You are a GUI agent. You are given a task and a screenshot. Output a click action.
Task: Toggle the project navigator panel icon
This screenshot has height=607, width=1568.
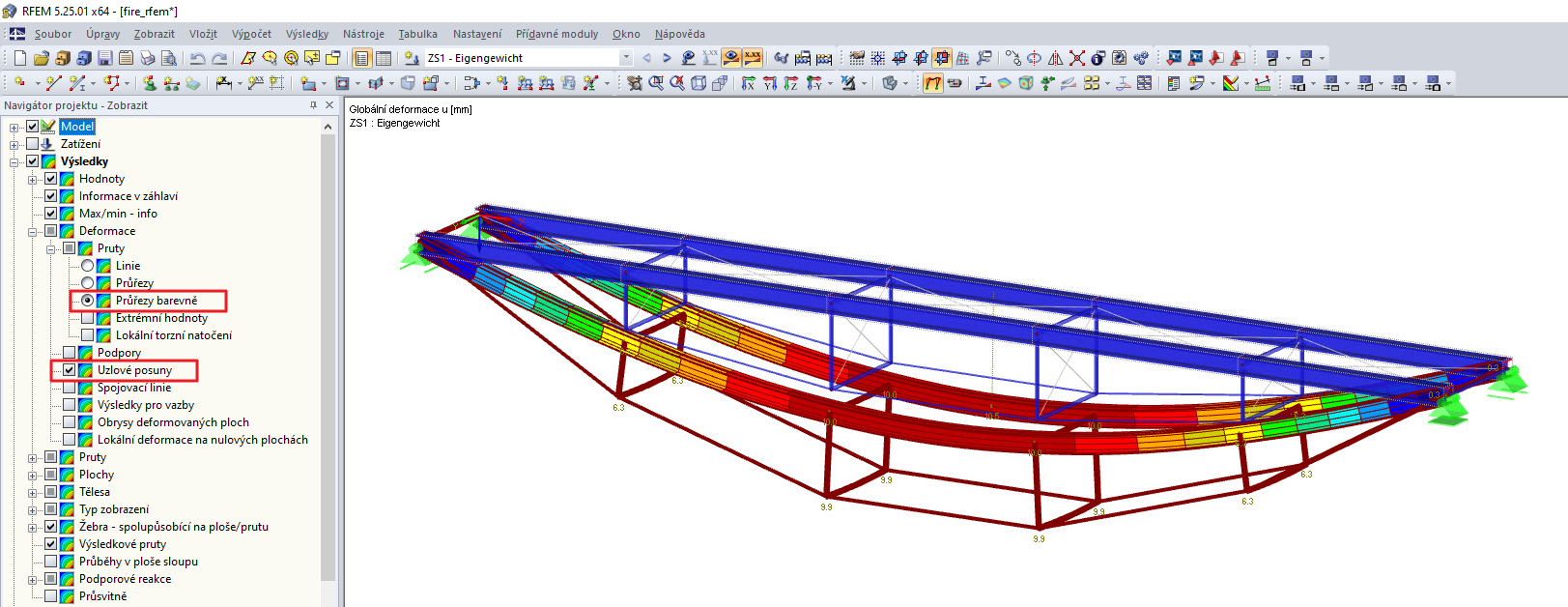tap(362, 58)
